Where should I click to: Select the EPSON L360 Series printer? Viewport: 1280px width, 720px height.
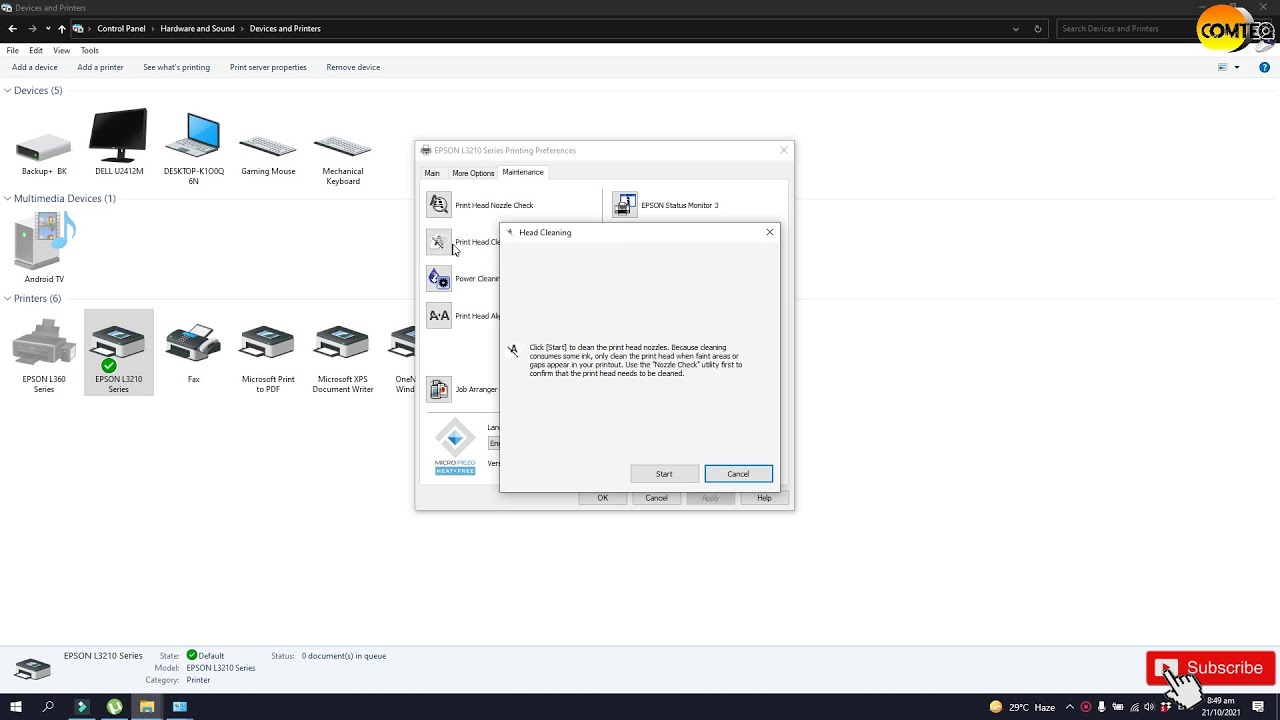click(44, 355)
